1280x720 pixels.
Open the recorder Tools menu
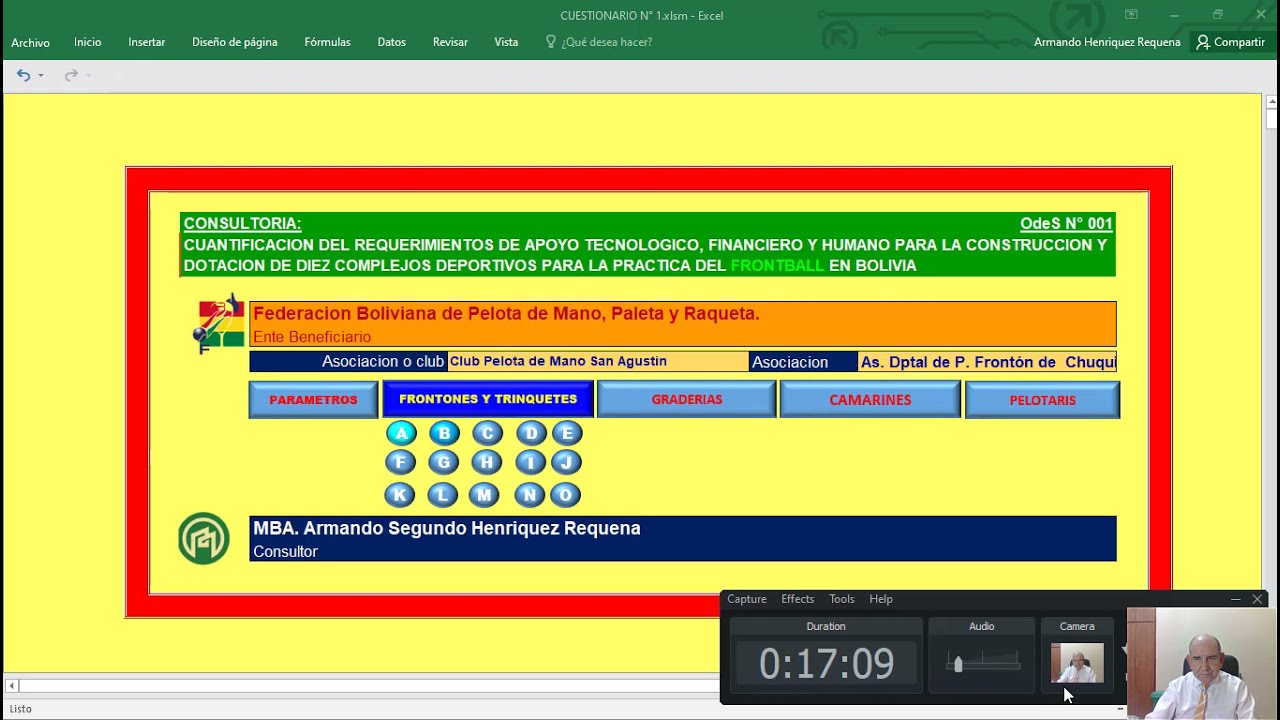[x=842, y=599]
